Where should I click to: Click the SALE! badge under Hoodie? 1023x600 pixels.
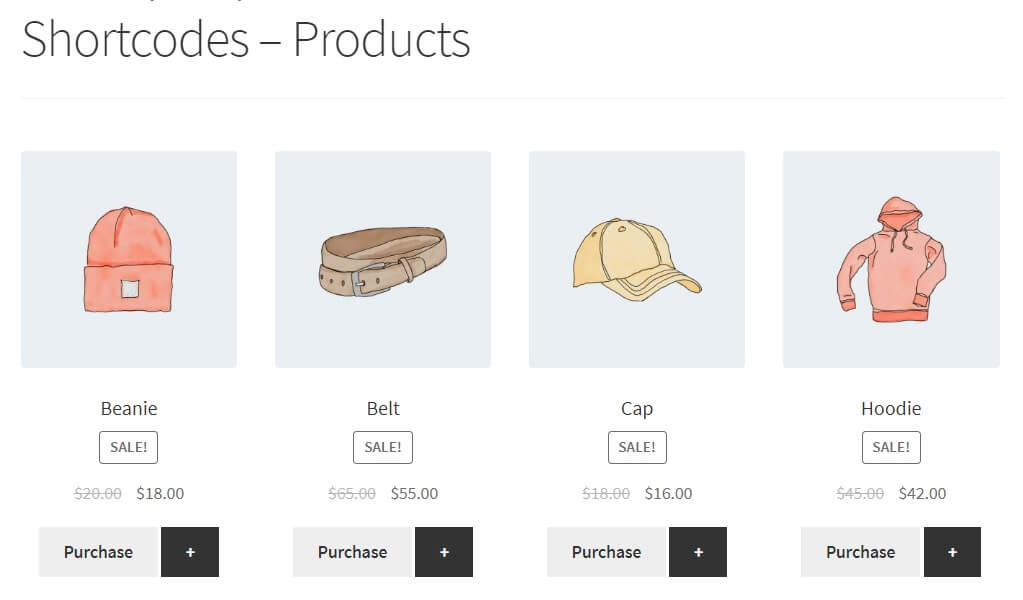[x=891, y=447]
